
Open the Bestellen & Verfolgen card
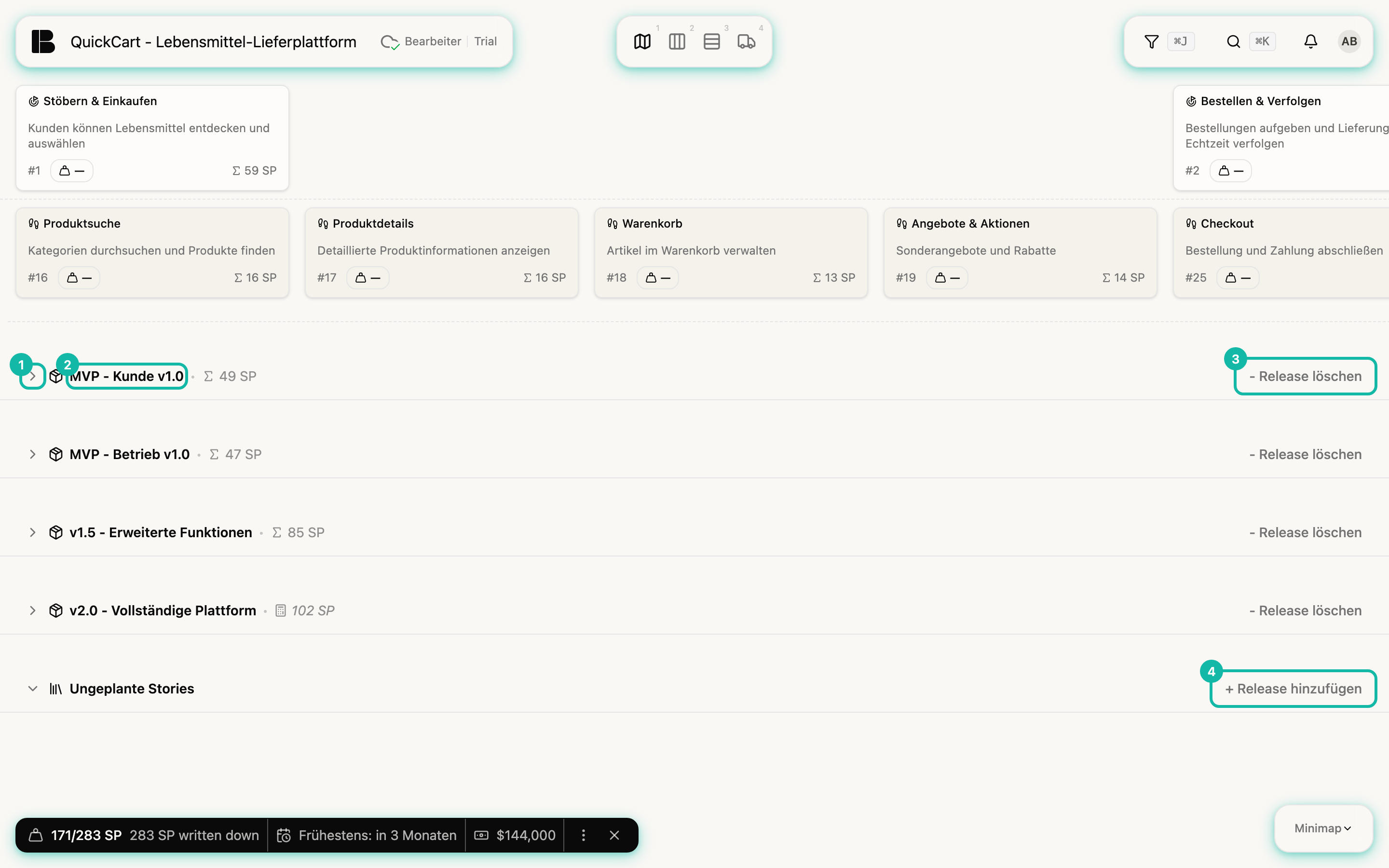(x=1280, y=138)
